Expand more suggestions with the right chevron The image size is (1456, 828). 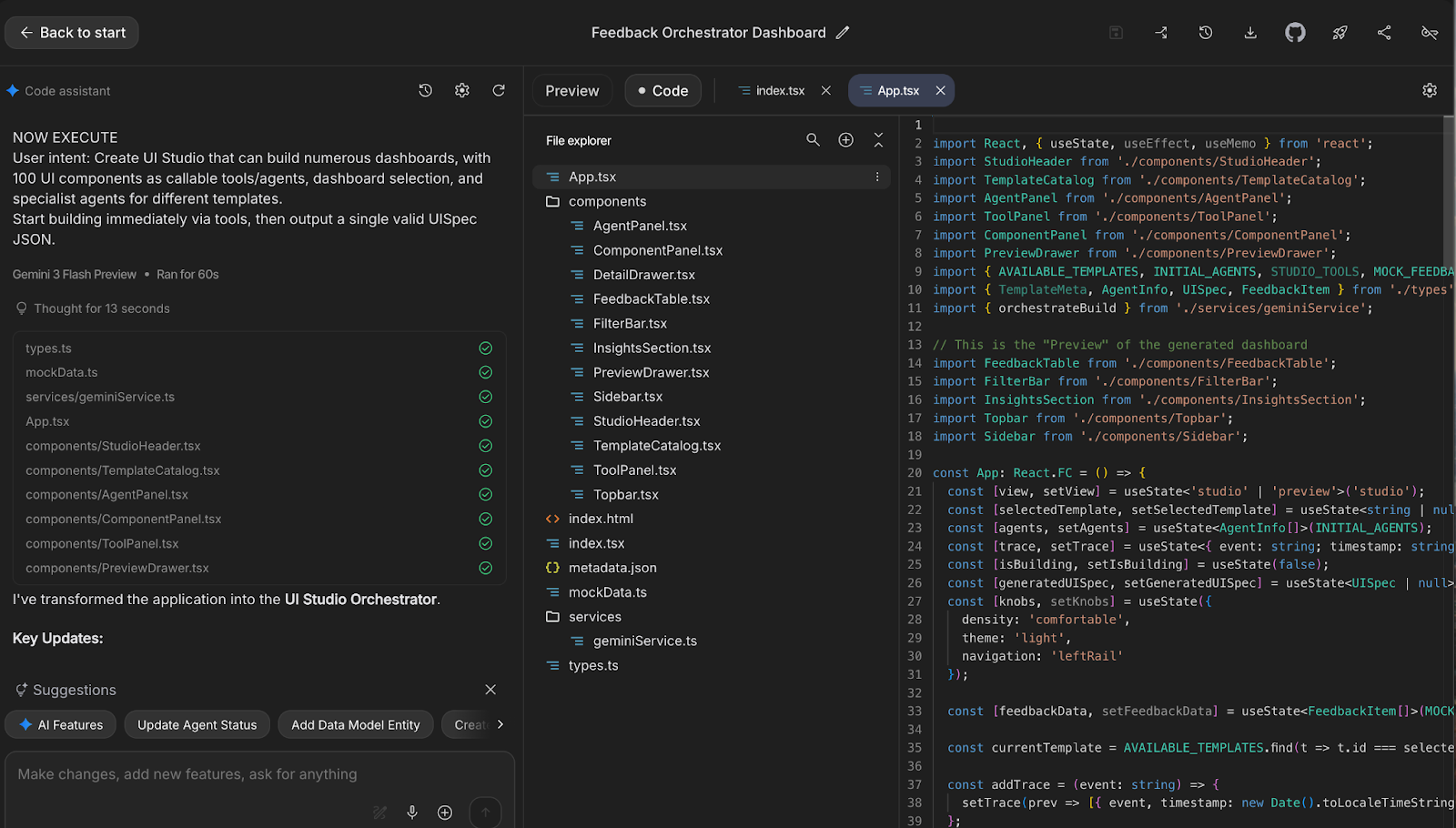pos(500,724)
